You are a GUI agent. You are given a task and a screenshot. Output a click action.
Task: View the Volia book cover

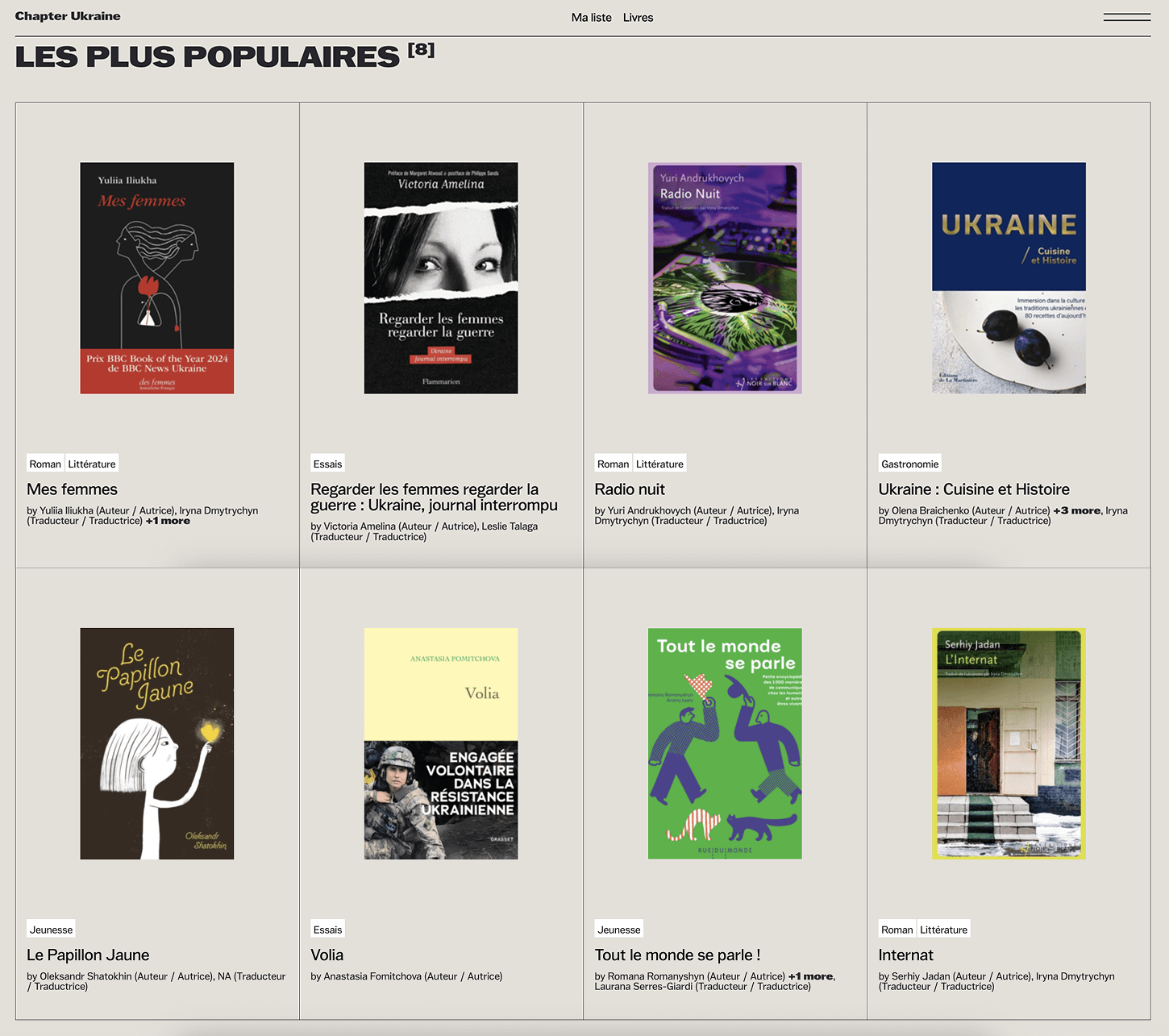pos(441,743)
